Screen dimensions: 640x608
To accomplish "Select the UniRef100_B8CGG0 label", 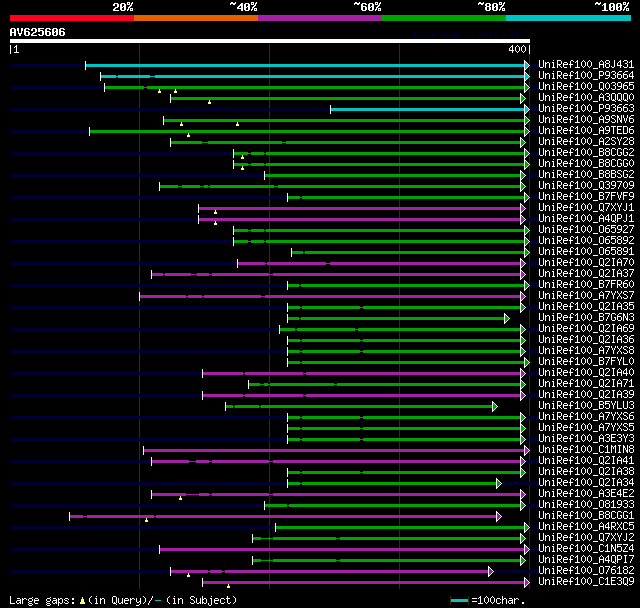I will coord(586,164).
